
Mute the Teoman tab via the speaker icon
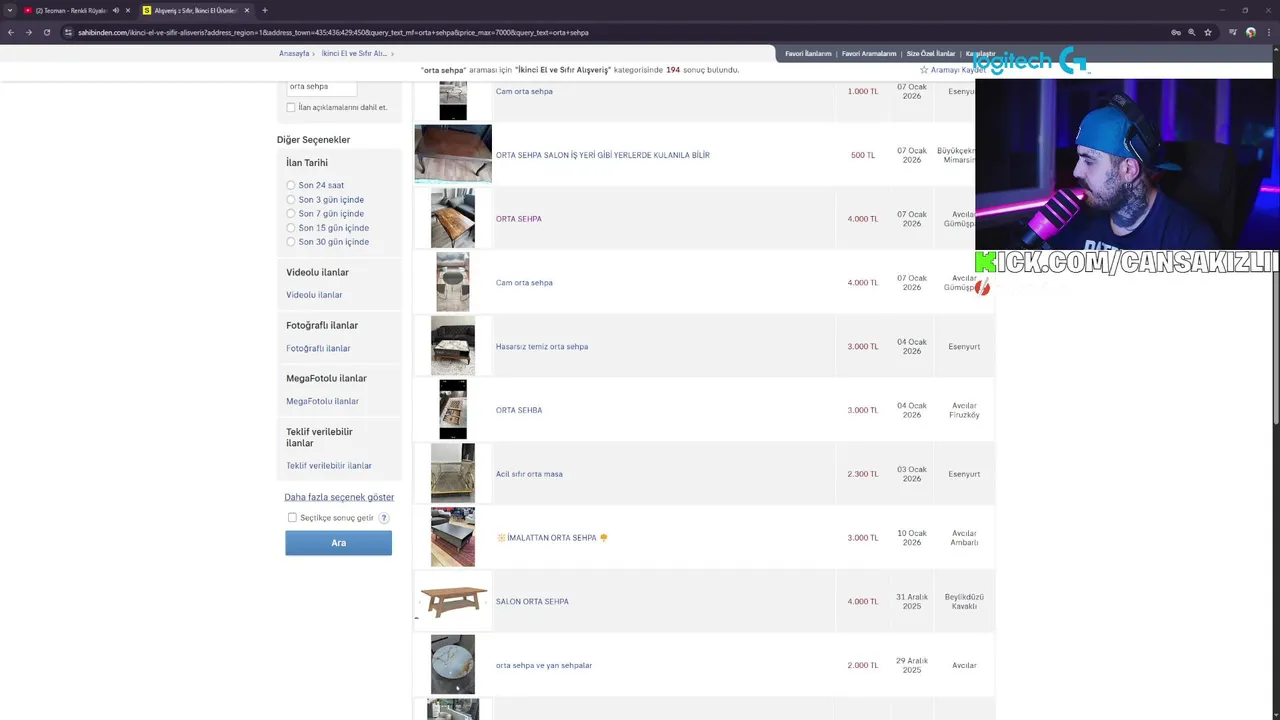tap(116, 10)
